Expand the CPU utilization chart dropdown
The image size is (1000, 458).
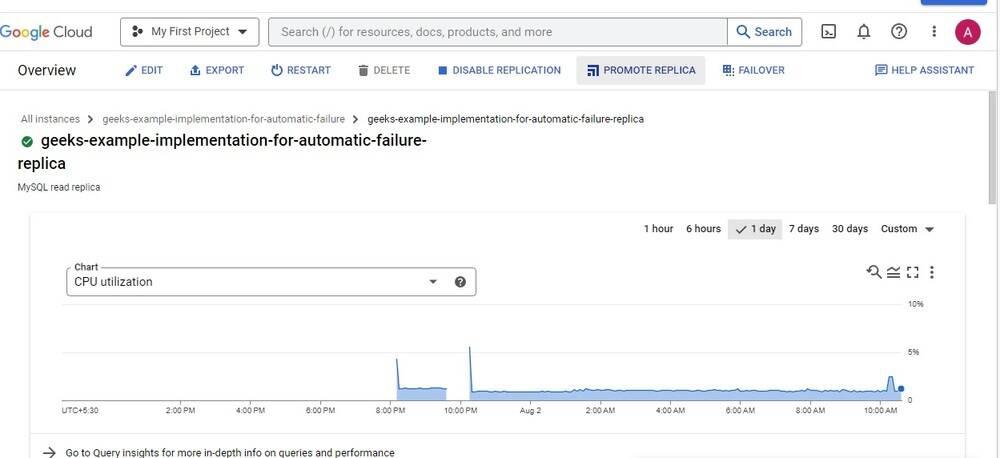tap(433, 282)
